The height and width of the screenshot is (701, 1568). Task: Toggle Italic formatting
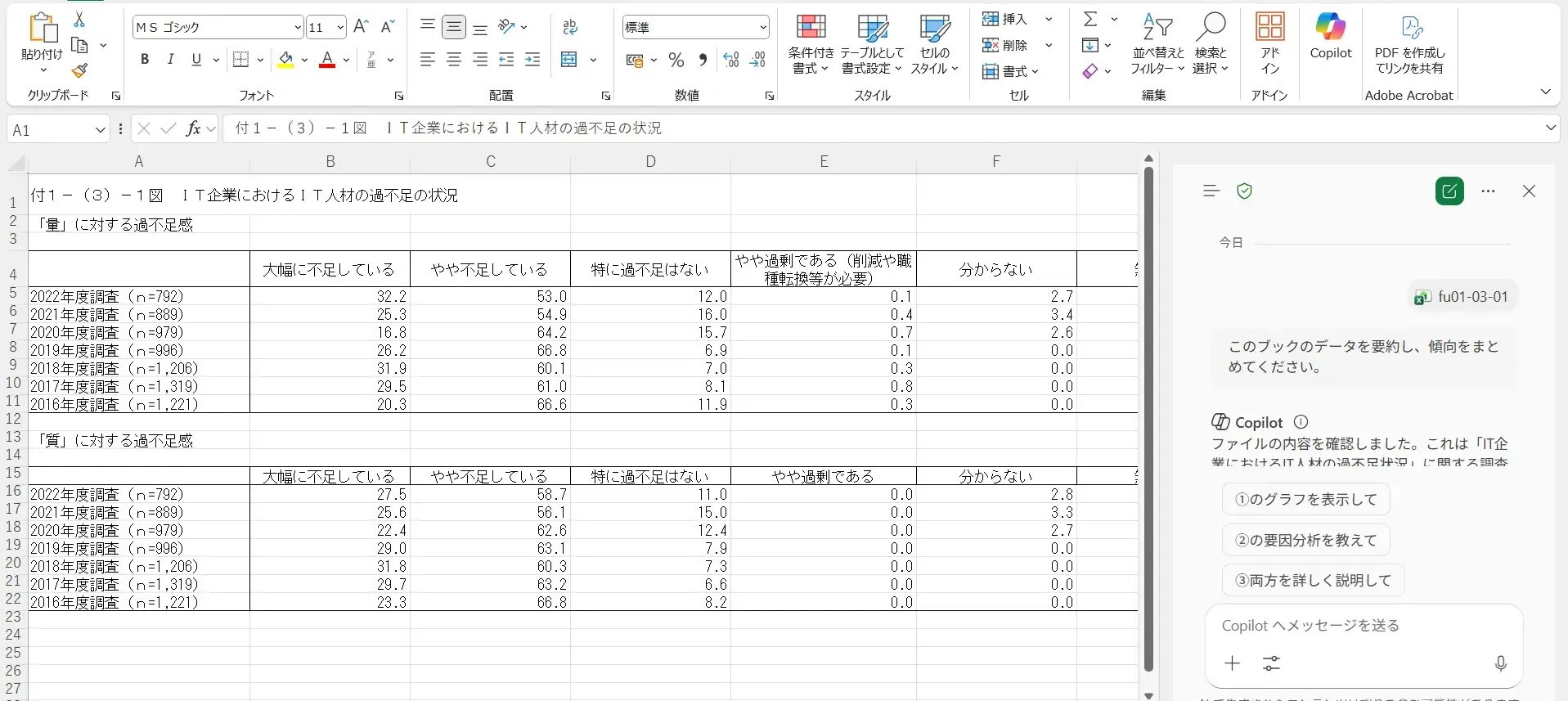[170, 59]
